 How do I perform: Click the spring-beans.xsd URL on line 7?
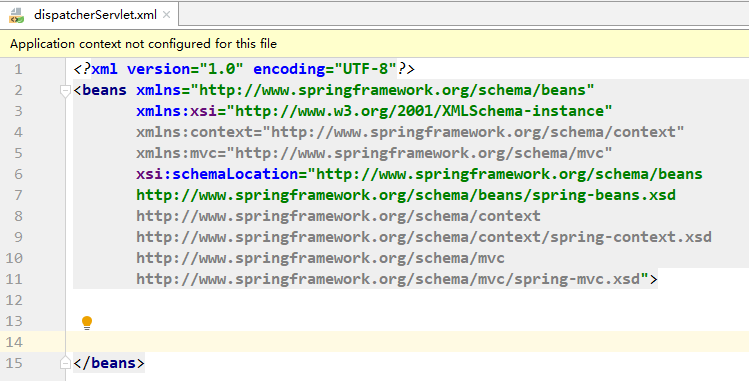click(x=406, y=195)
